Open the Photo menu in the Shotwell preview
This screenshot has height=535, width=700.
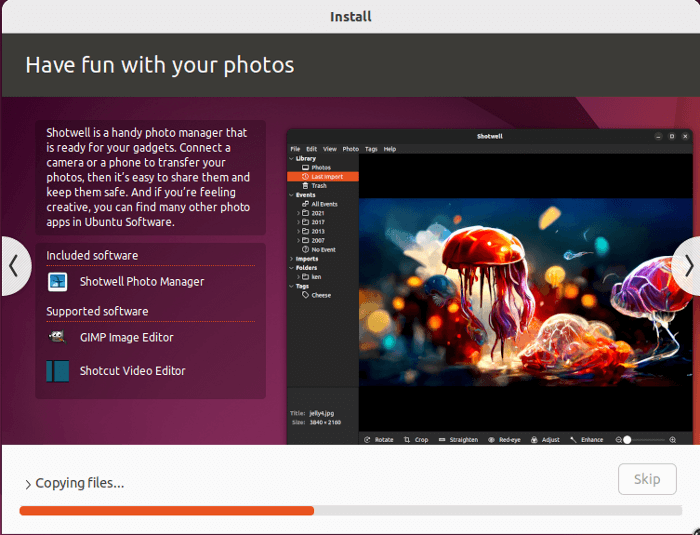coord(351,149)
